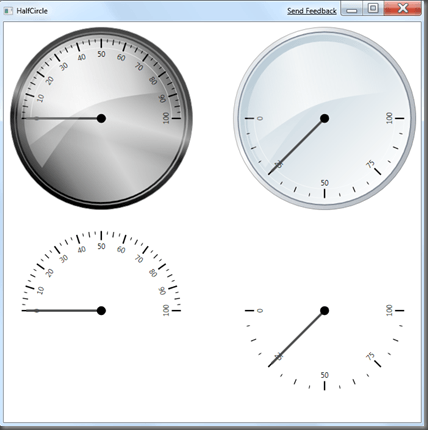Viewport: 428px width, 430px height.
Task: Click the HalfCircle app icon in title bar
Action: (x=8, y=11)
